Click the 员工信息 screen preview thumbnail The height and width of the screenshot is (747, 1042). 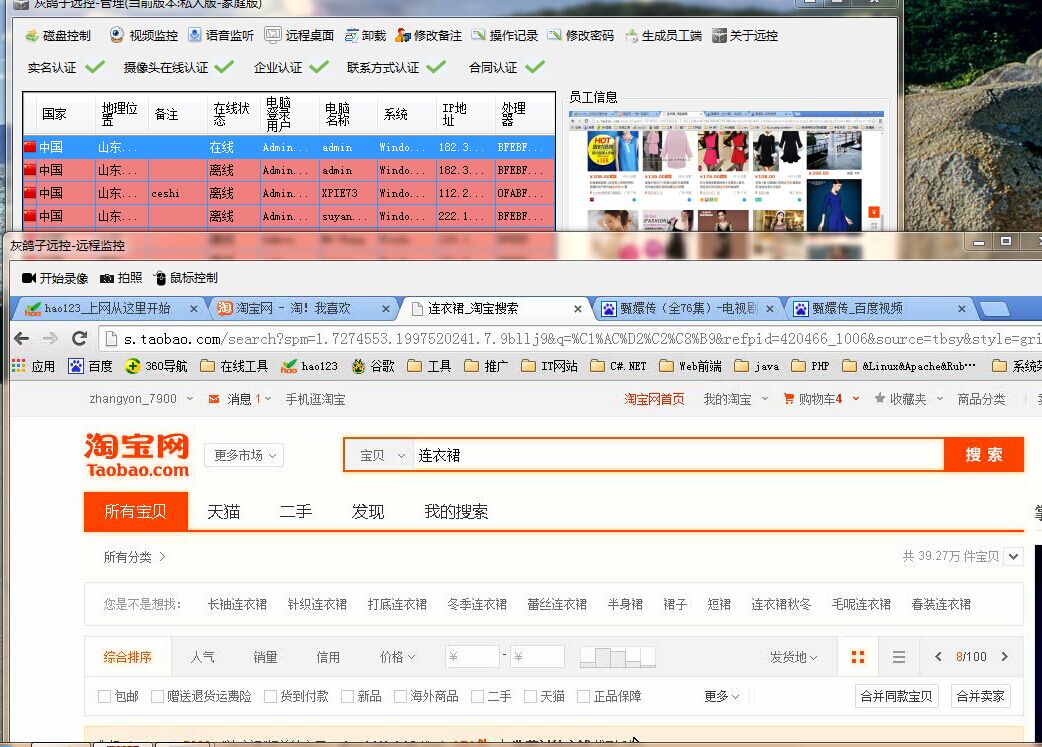[726, 171]
